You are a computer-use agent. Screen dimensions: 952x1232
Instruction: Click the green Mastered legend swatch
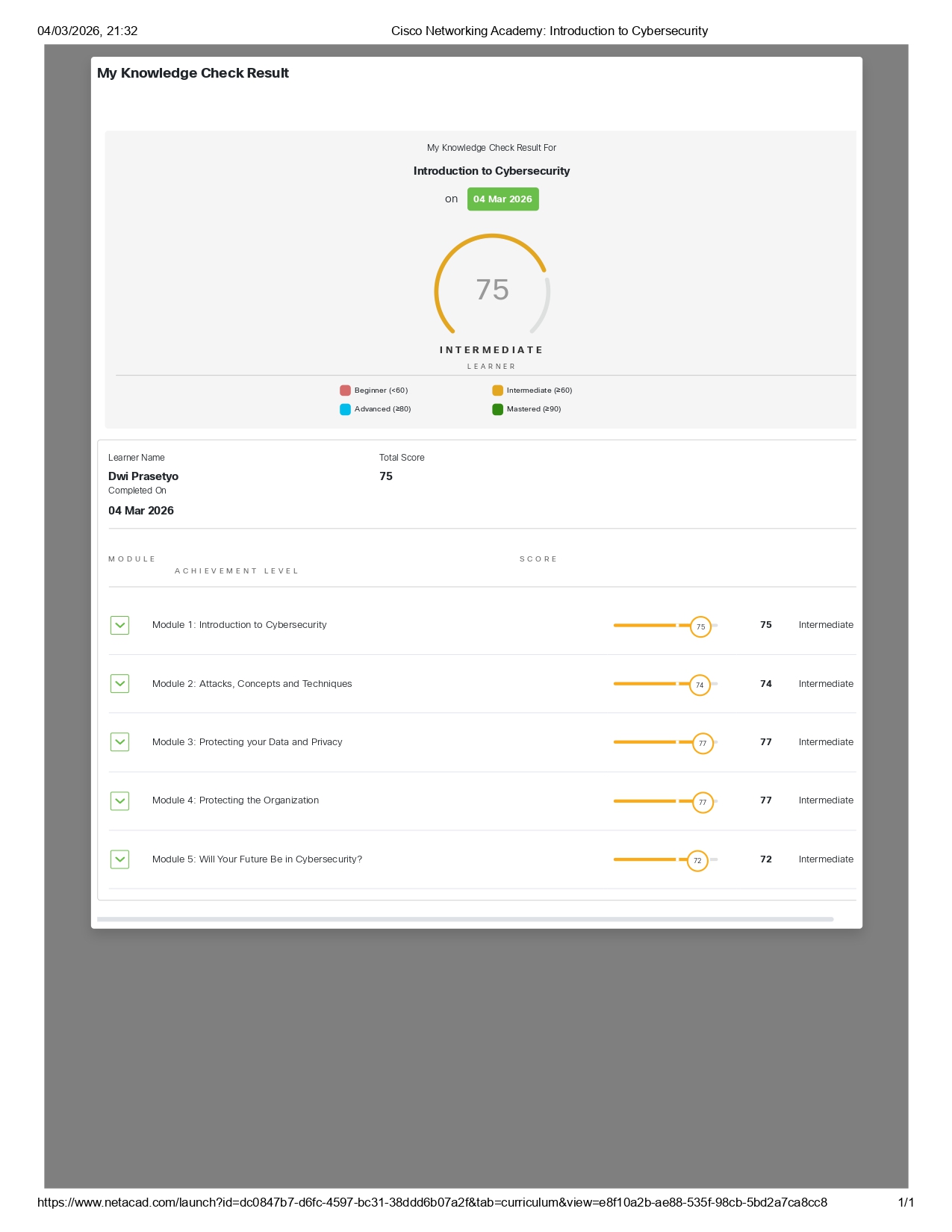(x=497, y=409)
